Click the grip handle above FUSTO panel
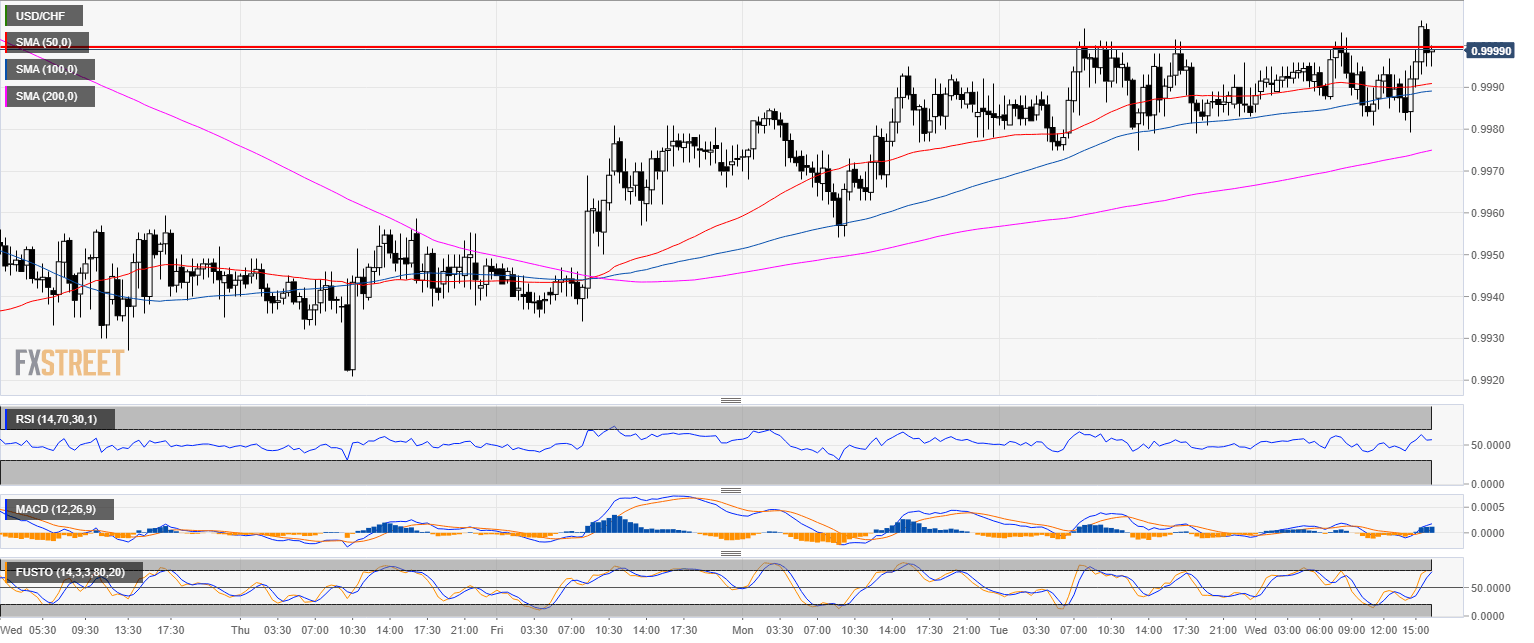Image resolution: width=1534 pixels, height=643 pixels. (731, 553)
